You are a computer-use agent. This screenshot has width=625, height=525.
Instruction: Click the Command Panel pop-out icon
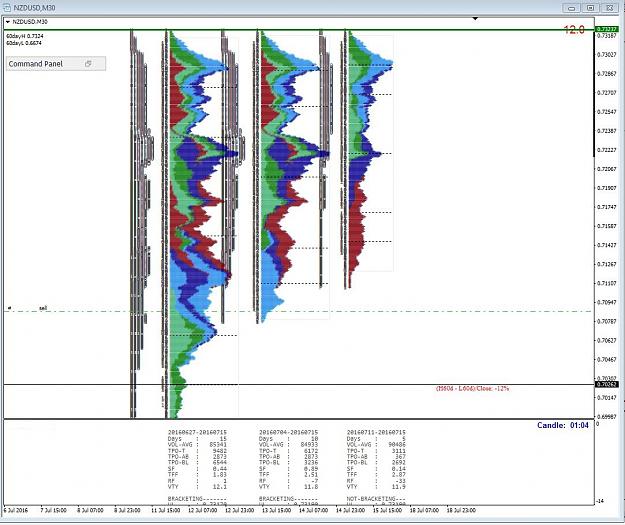(88, 63)
